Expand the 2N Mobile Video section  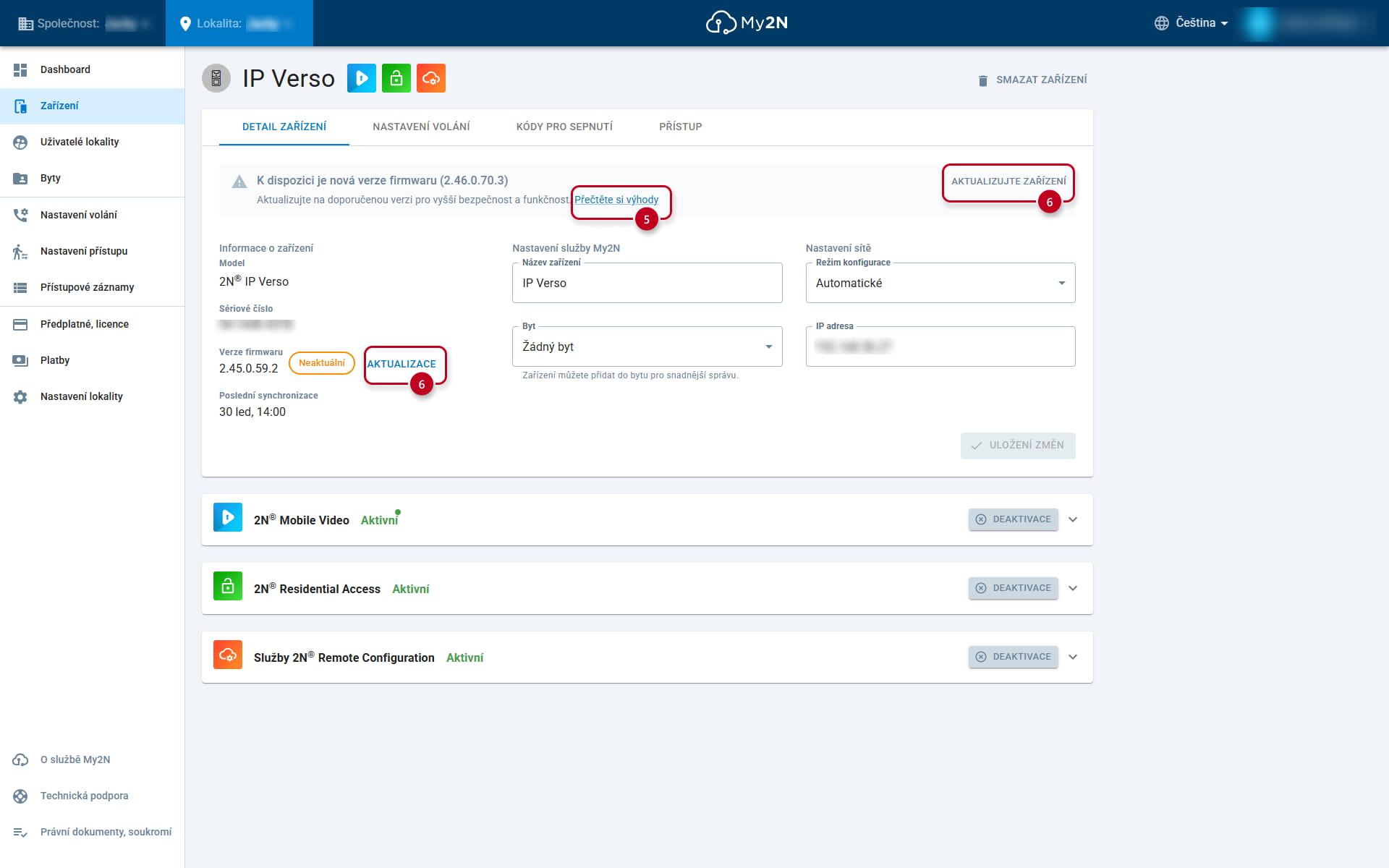(x=1073, y=519)
